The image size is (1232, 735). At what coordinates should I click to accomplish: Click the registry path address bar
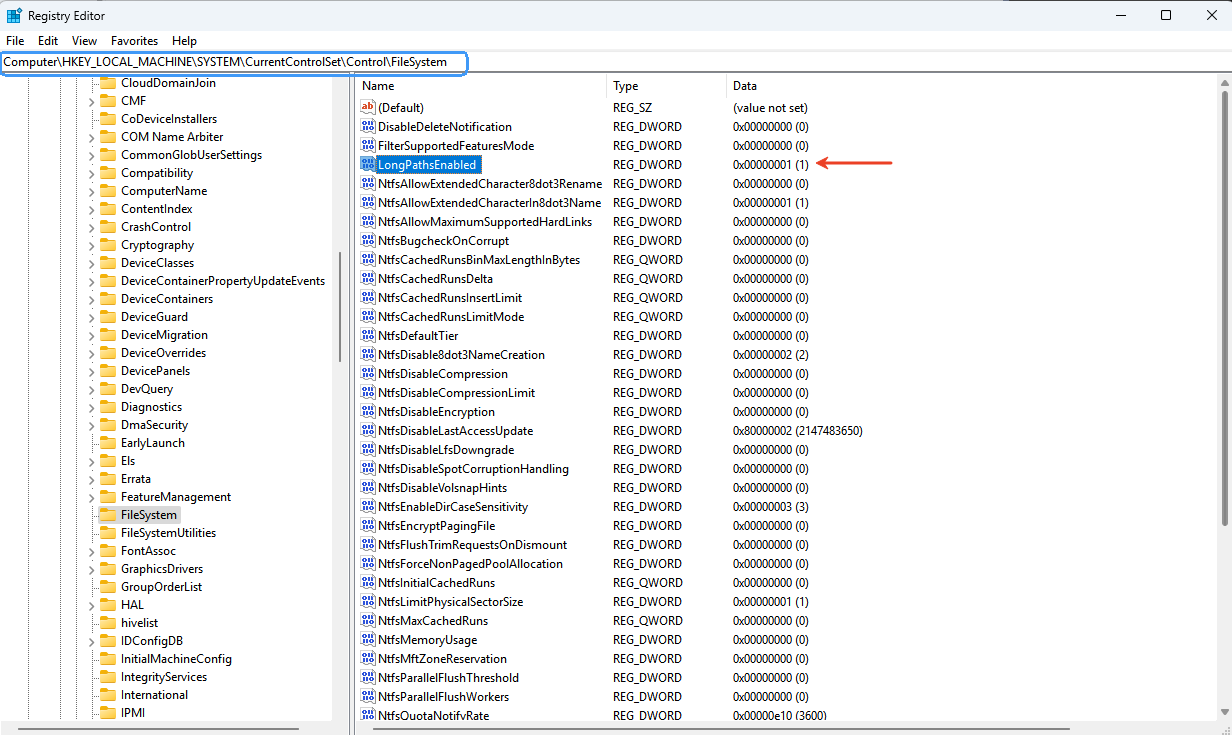click(x=236, y=62)
